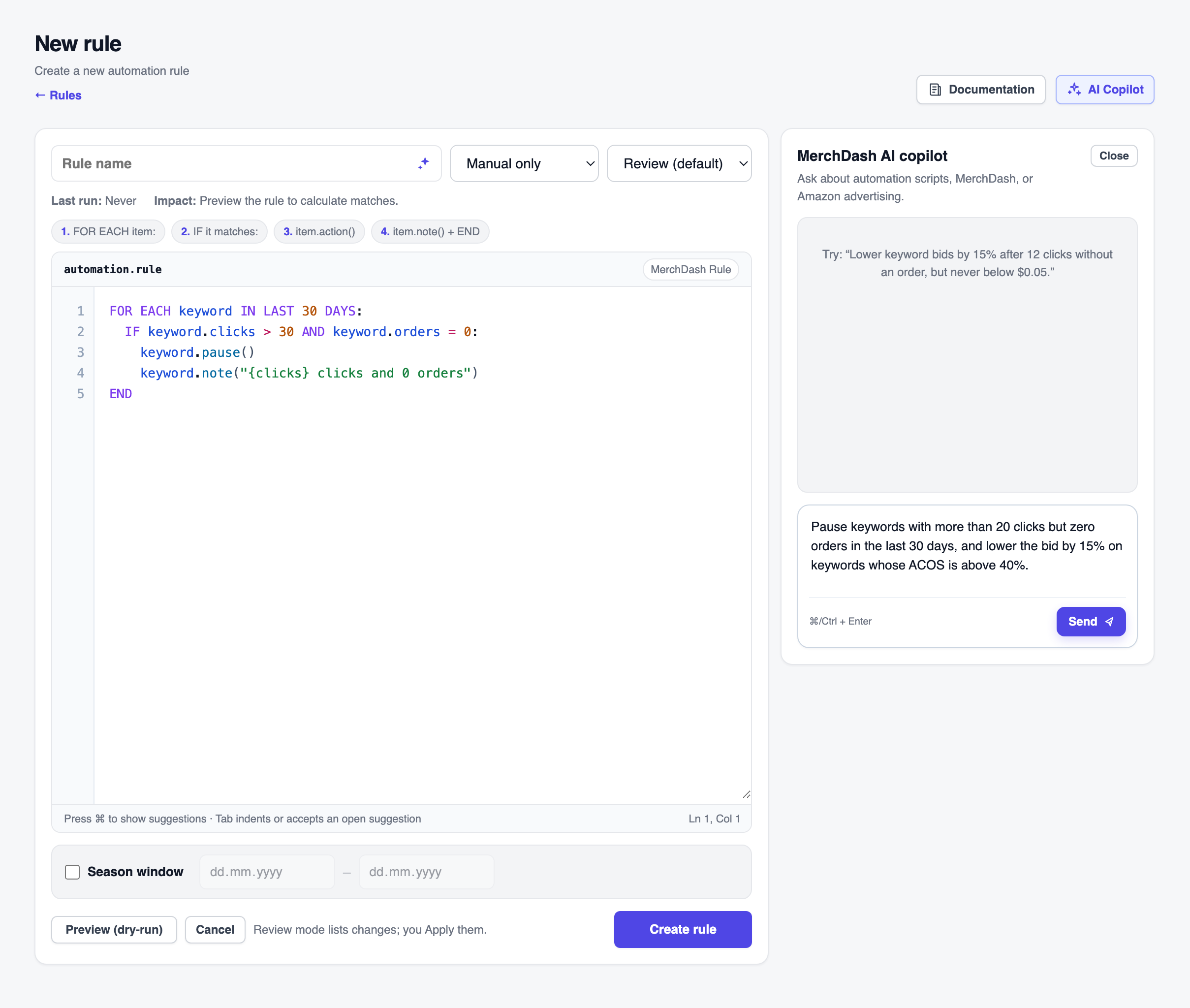Click the back arrow beside Rules
Screen dimensions: 1190x1008
[x=40, y=95]
